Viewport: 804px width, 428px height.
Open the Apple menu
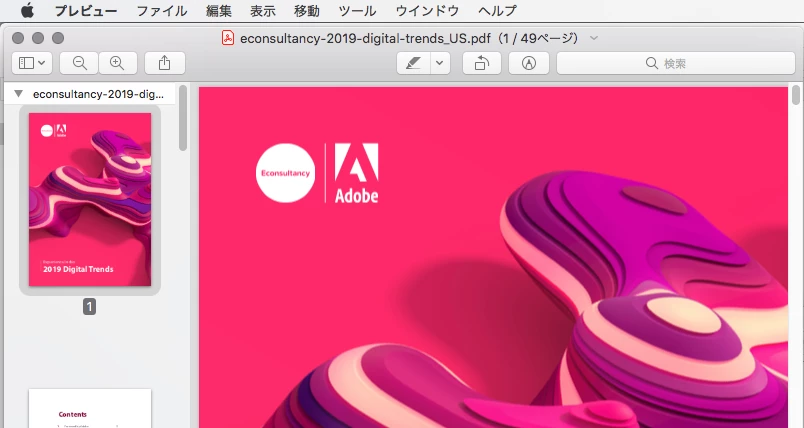click(x=28, y=10)
